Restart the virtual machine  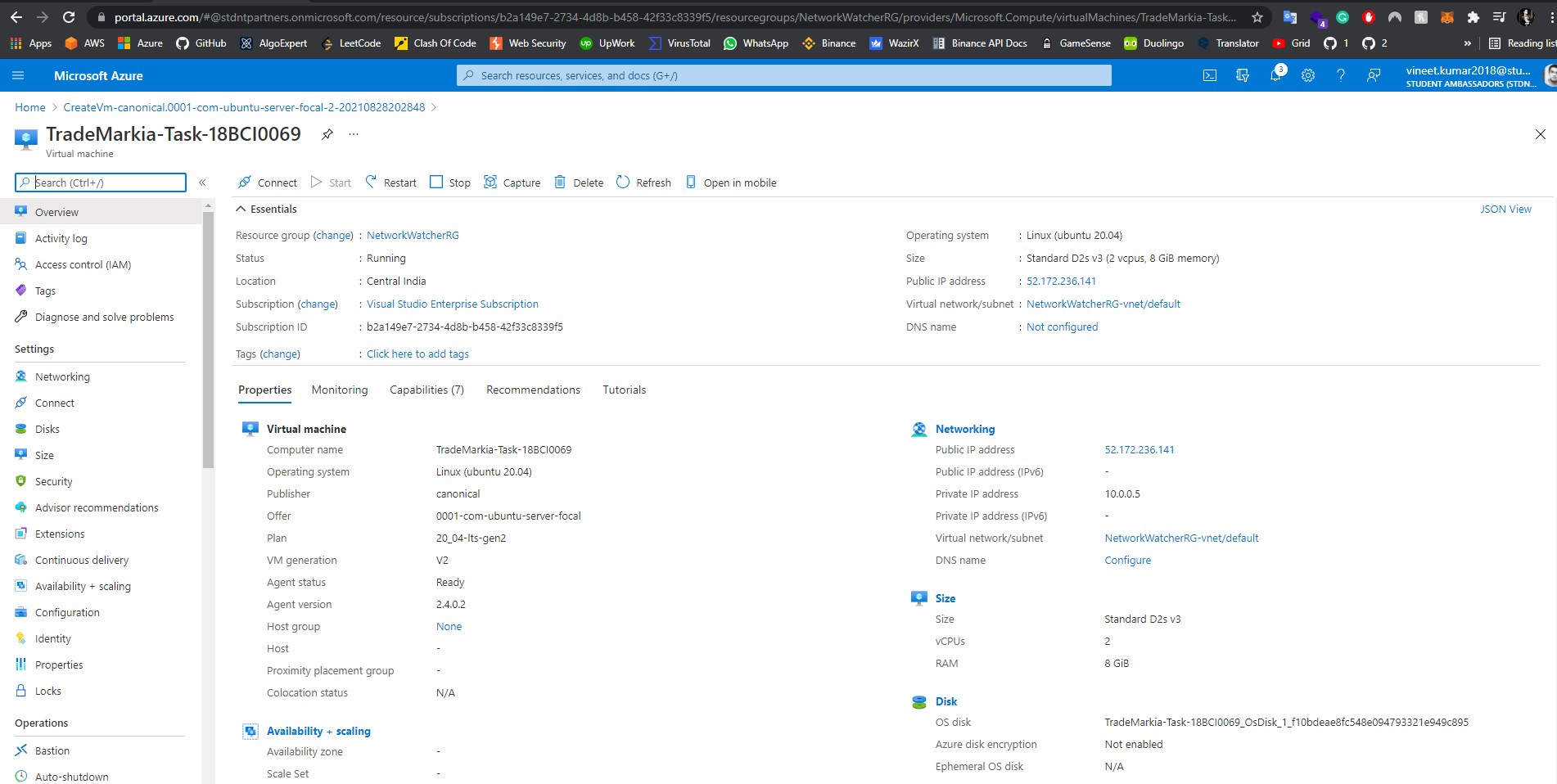tap(390, 182)
